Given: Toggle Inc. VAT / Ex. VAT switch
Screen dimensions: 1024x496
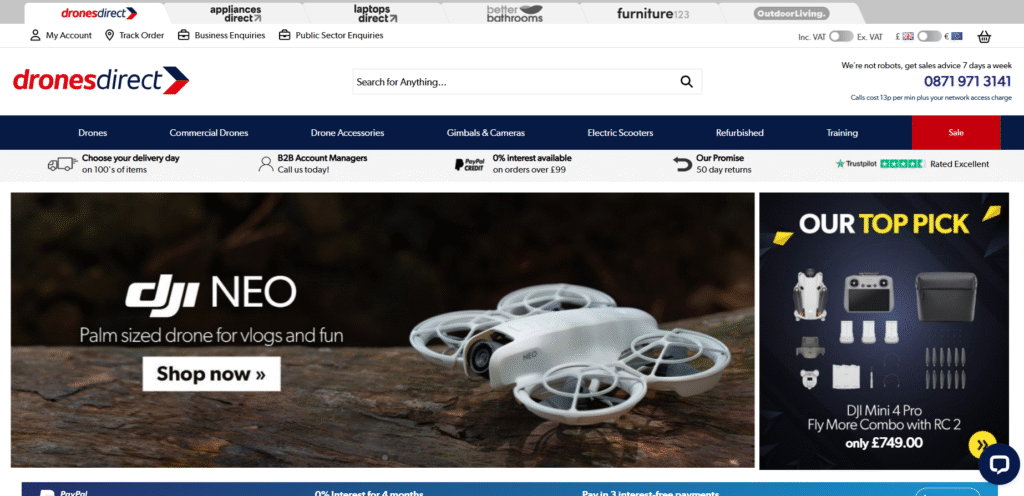Looking at the screenshot, I should (840, 37).
